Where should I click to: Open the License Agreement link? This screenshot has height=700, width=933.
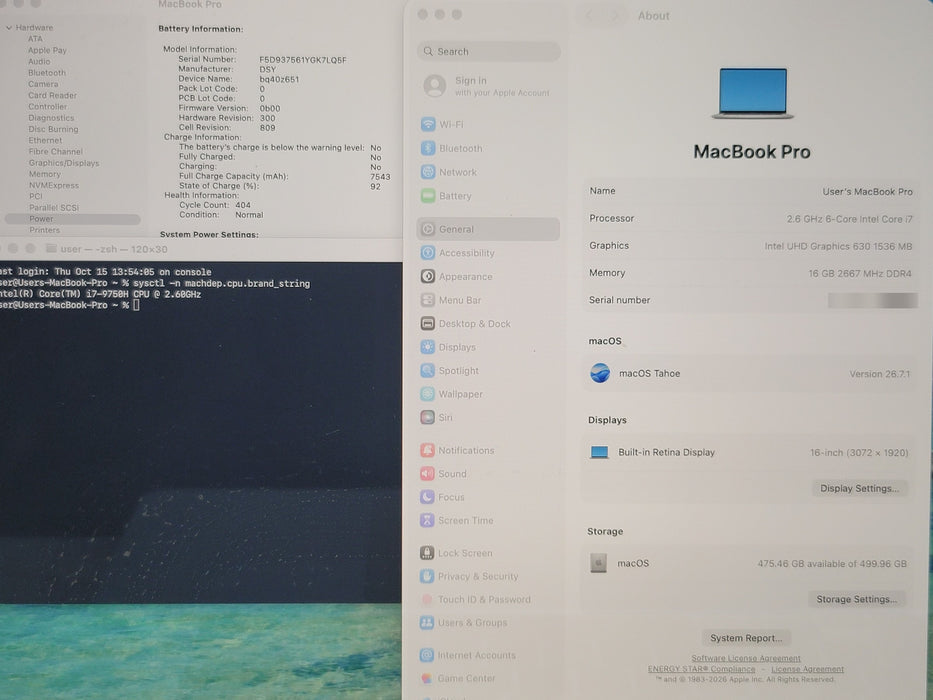pyautogui.click(x=807, y=669)
